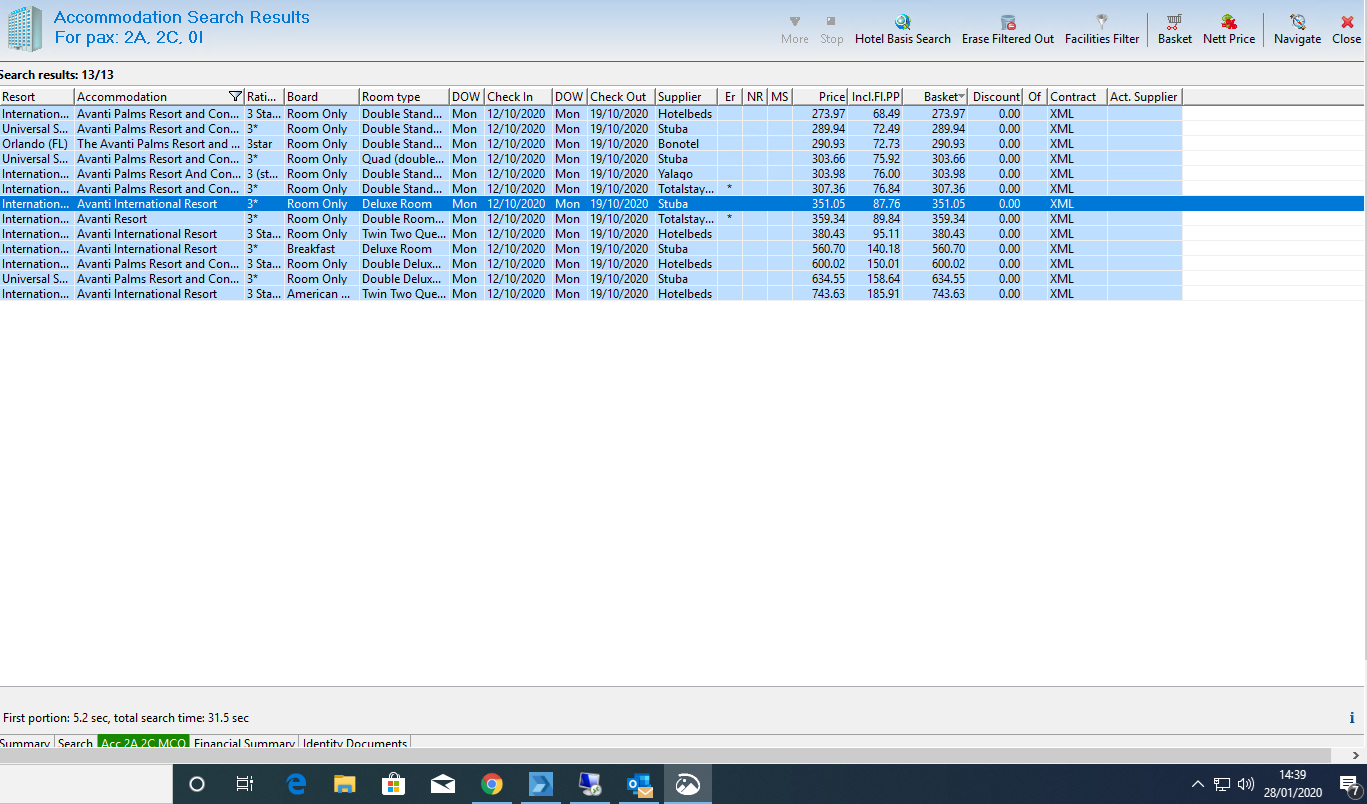The width and height of the screenshot is (1367, 804).
Task: Open Remote Desktop icon on taskbar
Action: 590,784
